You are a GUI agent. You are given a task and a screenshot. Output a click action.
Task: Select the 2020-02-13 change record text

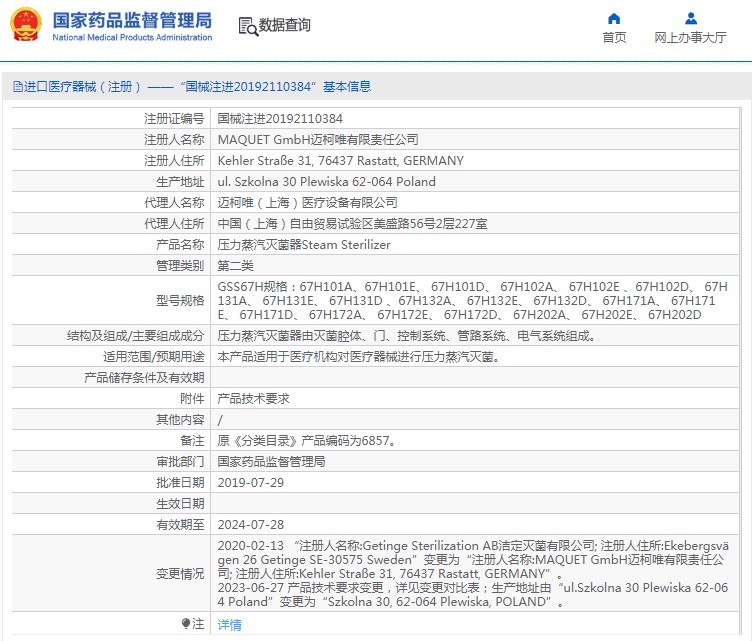[473, 559]
